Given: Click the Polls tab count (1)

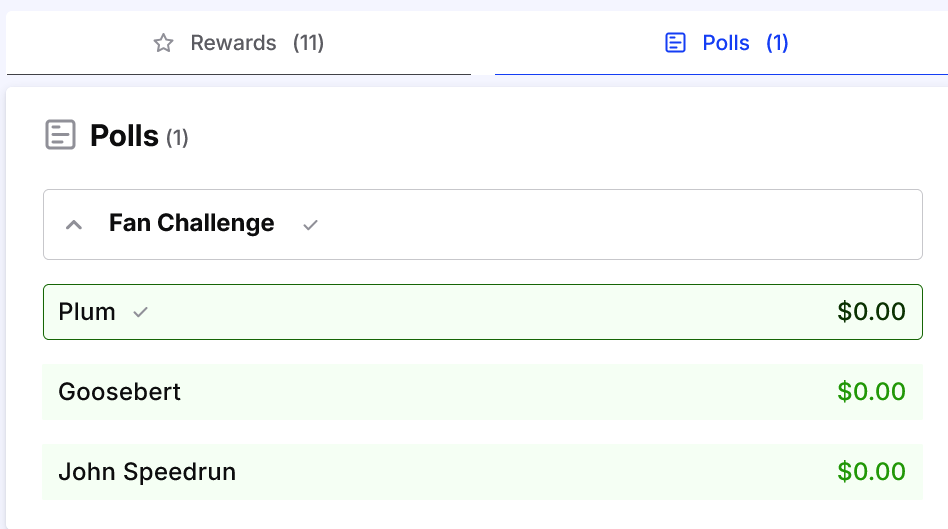Looking at the screenshot, I should (777, 43).
